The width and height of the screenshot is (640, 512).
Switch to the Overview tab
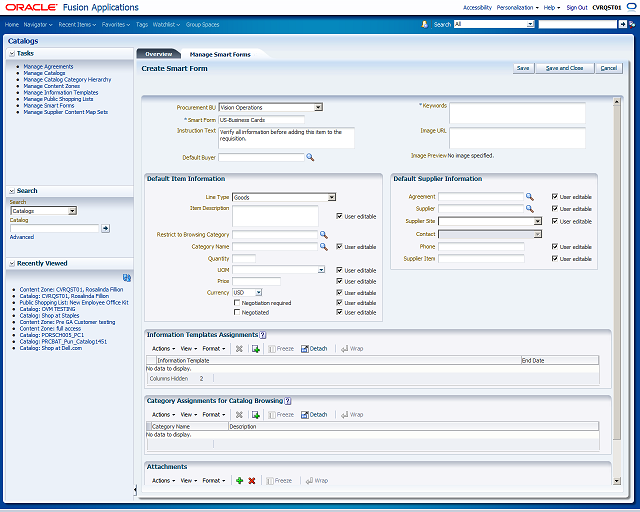pos(159,54)
